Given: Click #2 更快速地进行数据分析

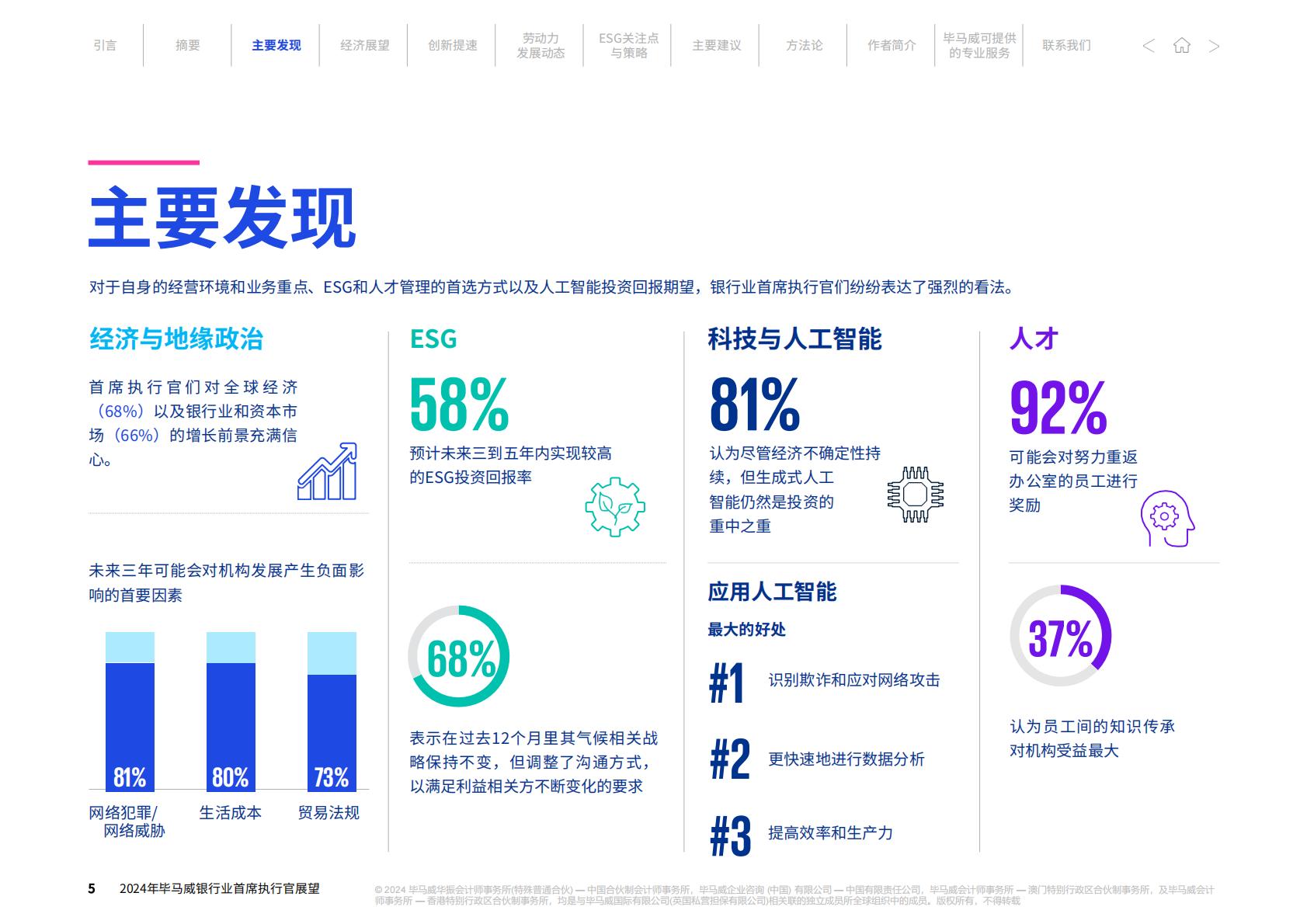Looking at the screenshot, I should (817, 759).
